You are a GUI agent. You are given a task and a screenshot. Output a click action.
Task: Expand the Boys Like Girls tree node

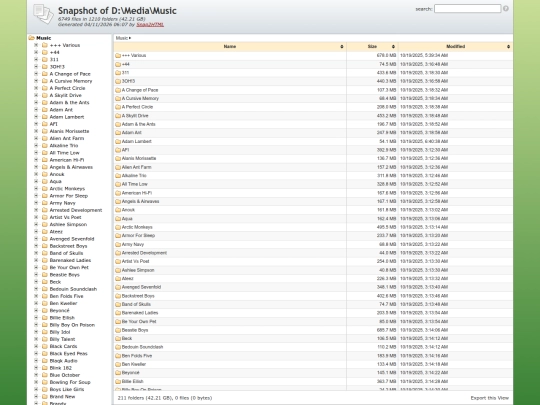36,390
